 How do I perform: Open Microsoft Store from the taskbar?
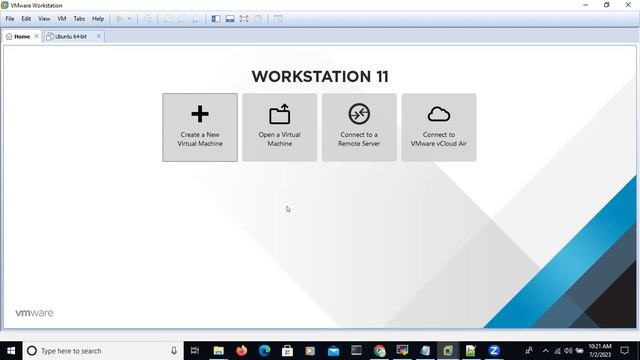(287, 351)
